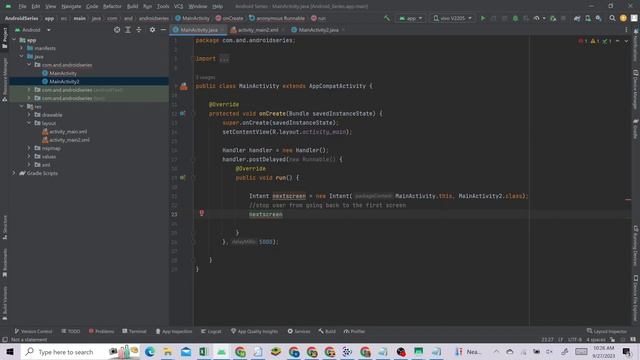Open the Gradle right sidebar panel
The width and height of the screenshot is (640, 360).
coord(636,129)
